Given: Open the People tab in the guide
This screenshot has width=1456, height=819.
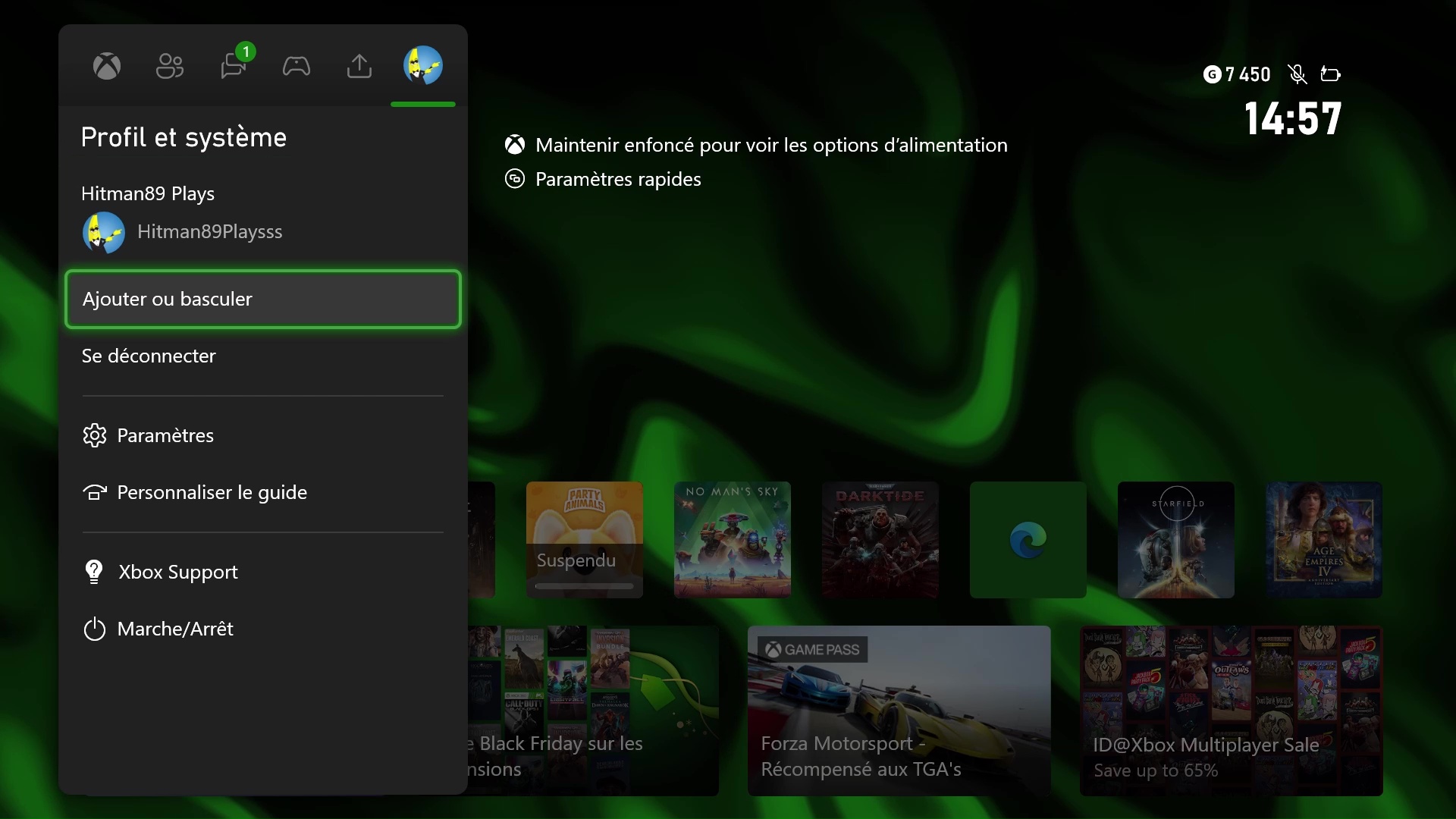Looking at the screenshot, I should (x=170, y=67).
